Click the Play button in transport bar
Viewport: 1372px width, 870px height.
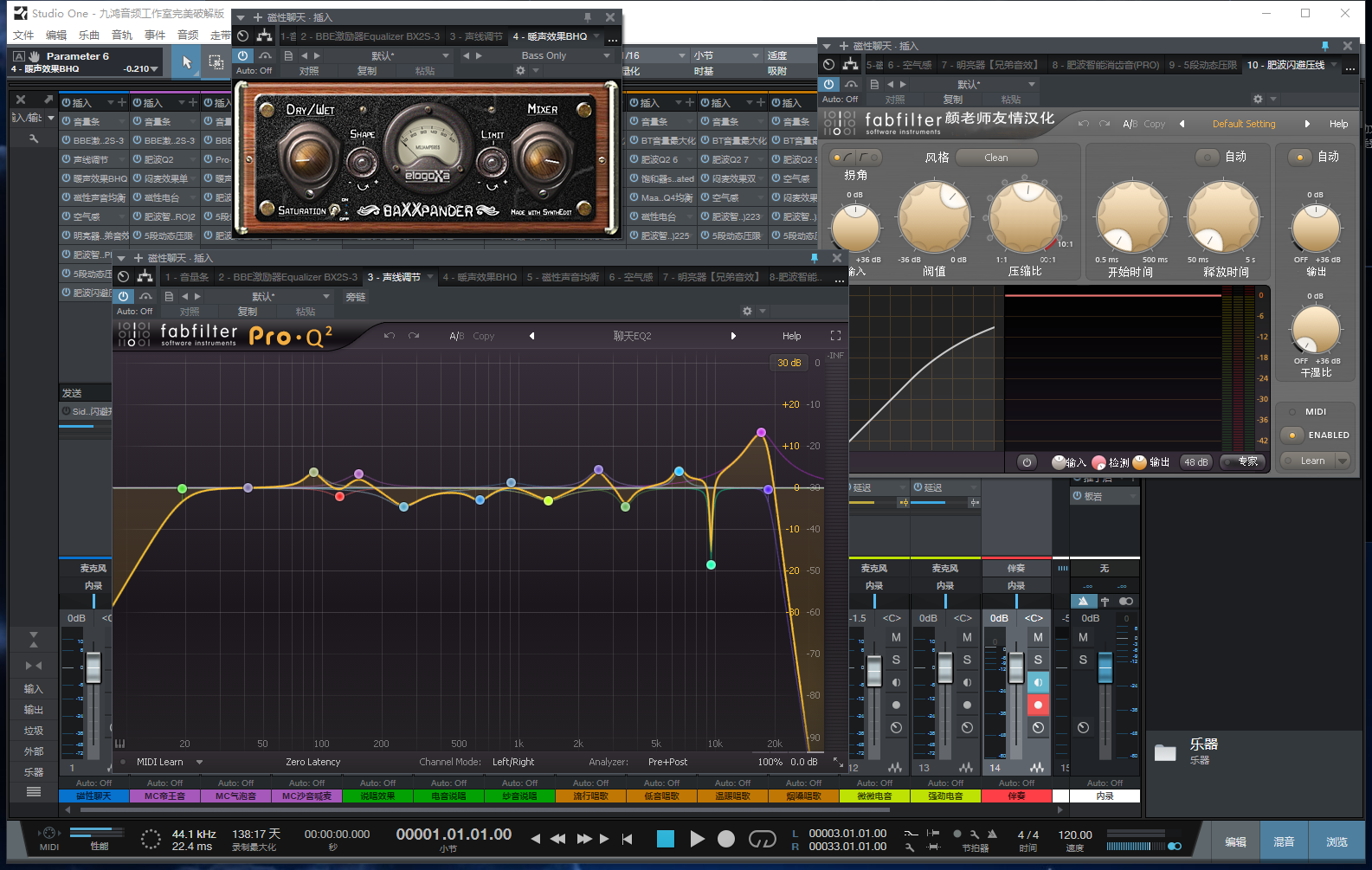point(697,839)
